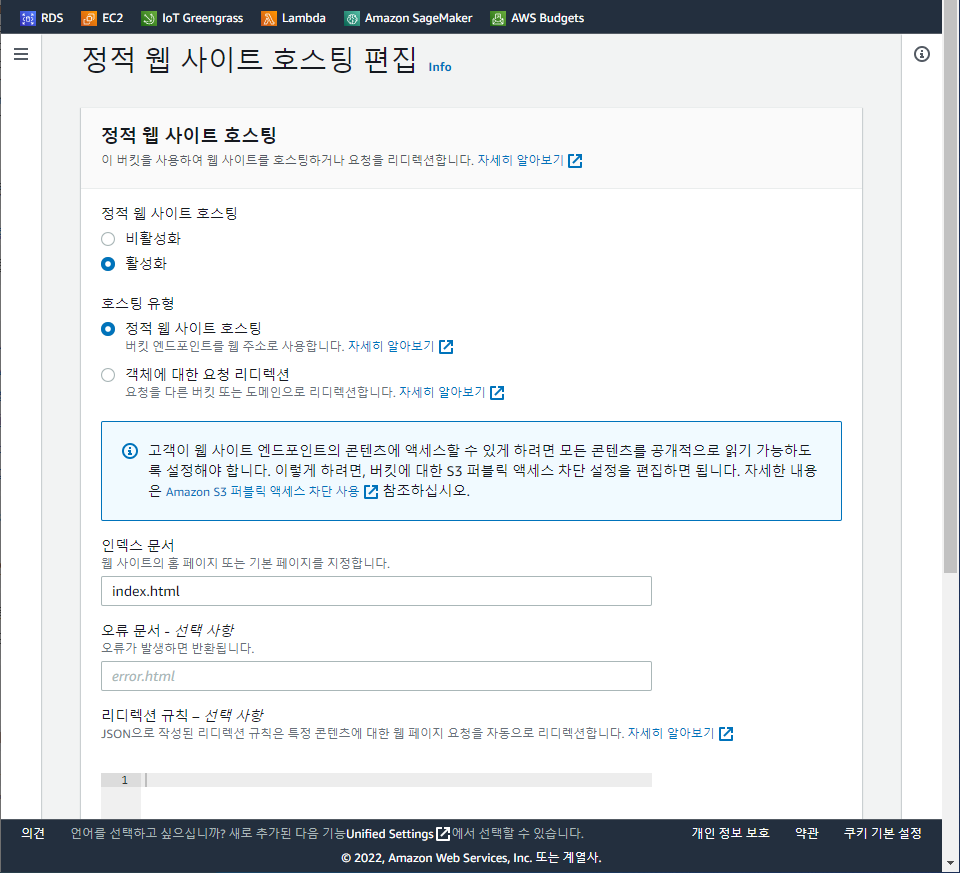960x873 pixels.
Task: Open Amazon S3 퍼블릭 액세스 차단 사용 link
Action: click(263, 492)
